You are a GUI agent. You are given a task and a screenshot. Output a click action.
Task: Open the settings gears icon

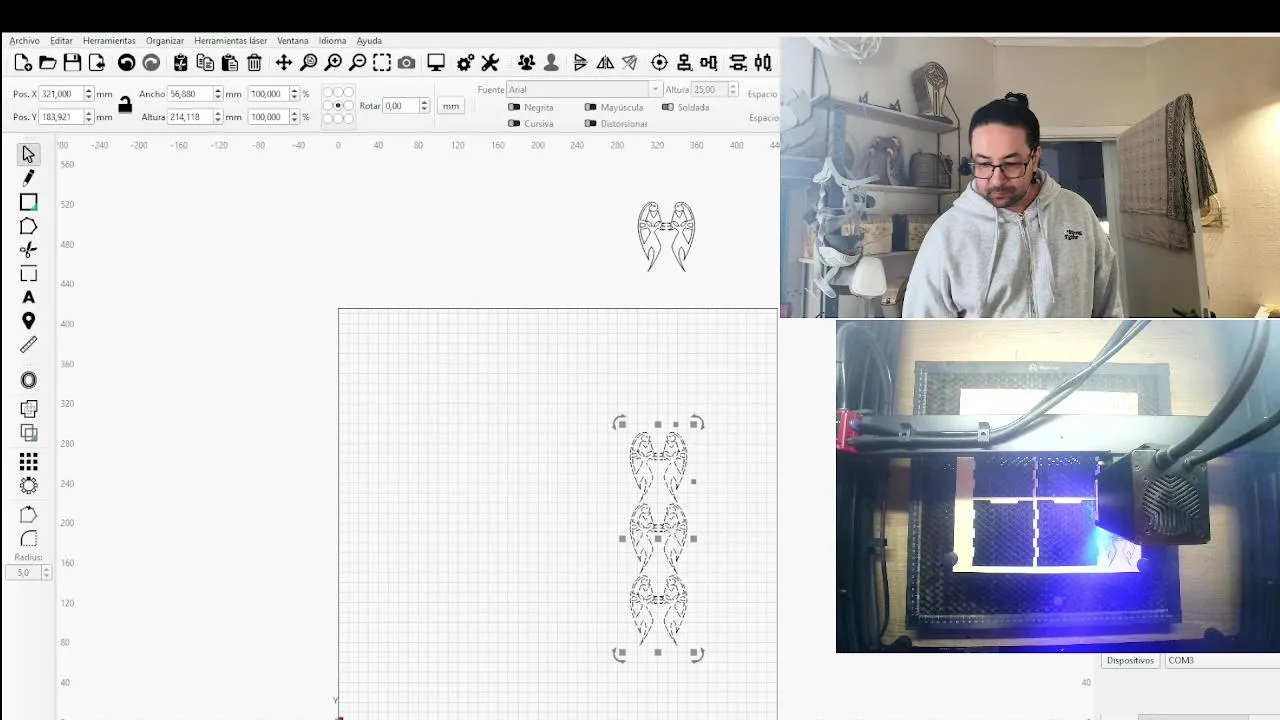(465, 63)
